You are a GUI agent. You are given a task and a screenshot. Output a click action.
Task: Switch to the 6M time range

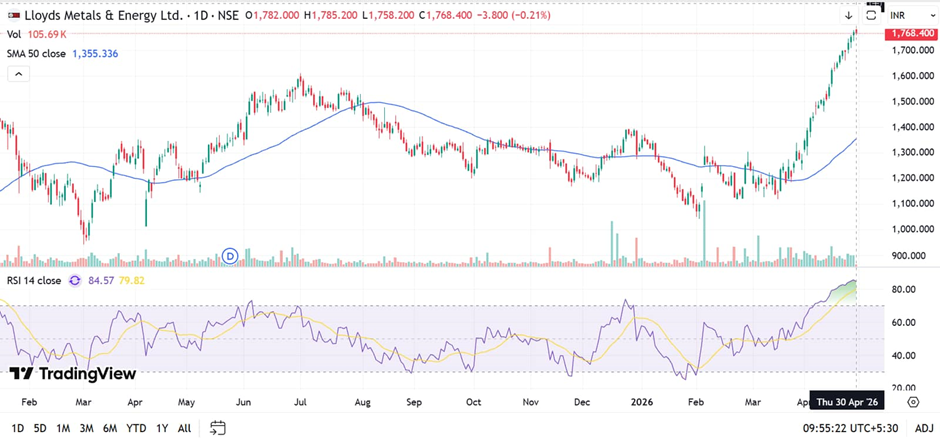(x=110, y=428)
